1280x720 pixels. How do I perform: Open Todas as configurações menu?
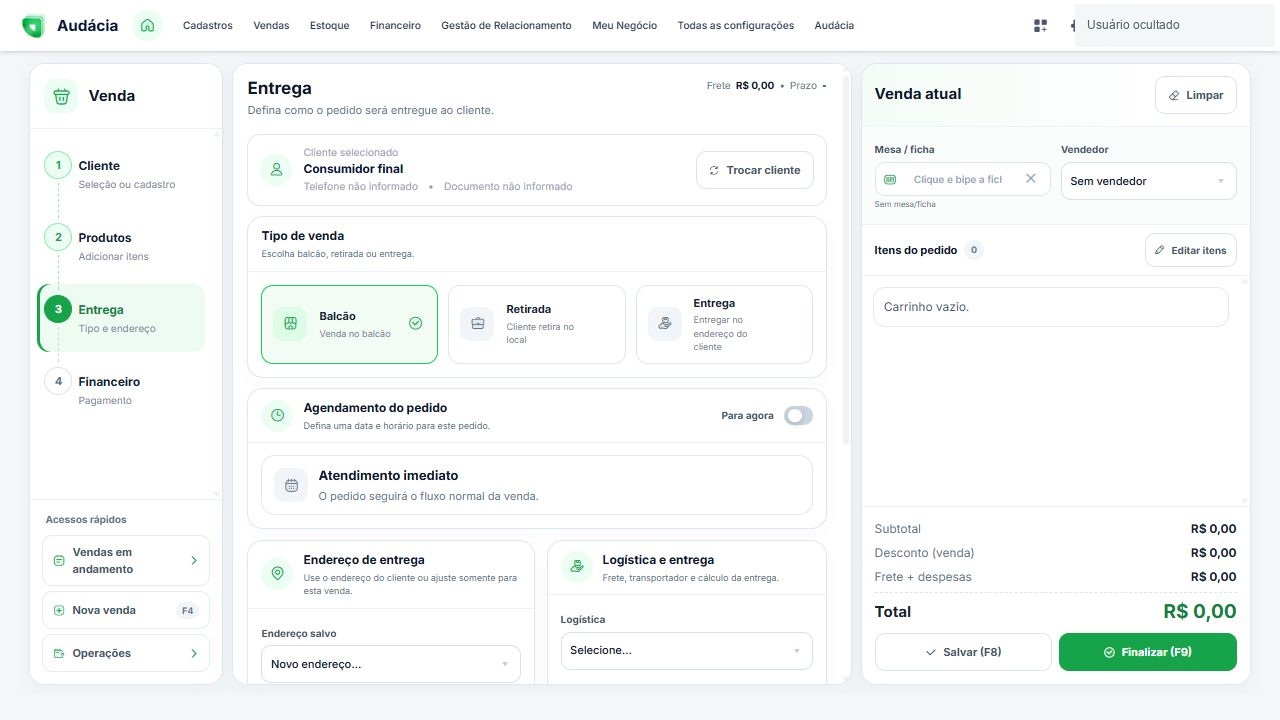(x=736, y=26)
